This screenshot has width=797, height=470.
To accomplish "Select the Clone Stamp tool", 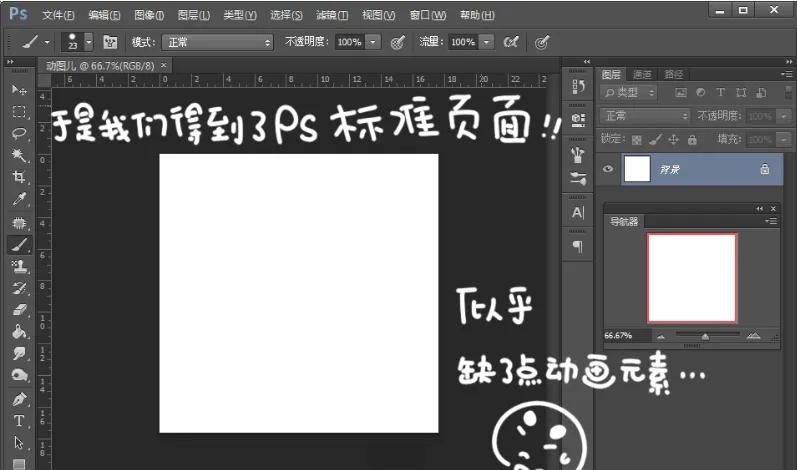I will (x=19, y=266).
